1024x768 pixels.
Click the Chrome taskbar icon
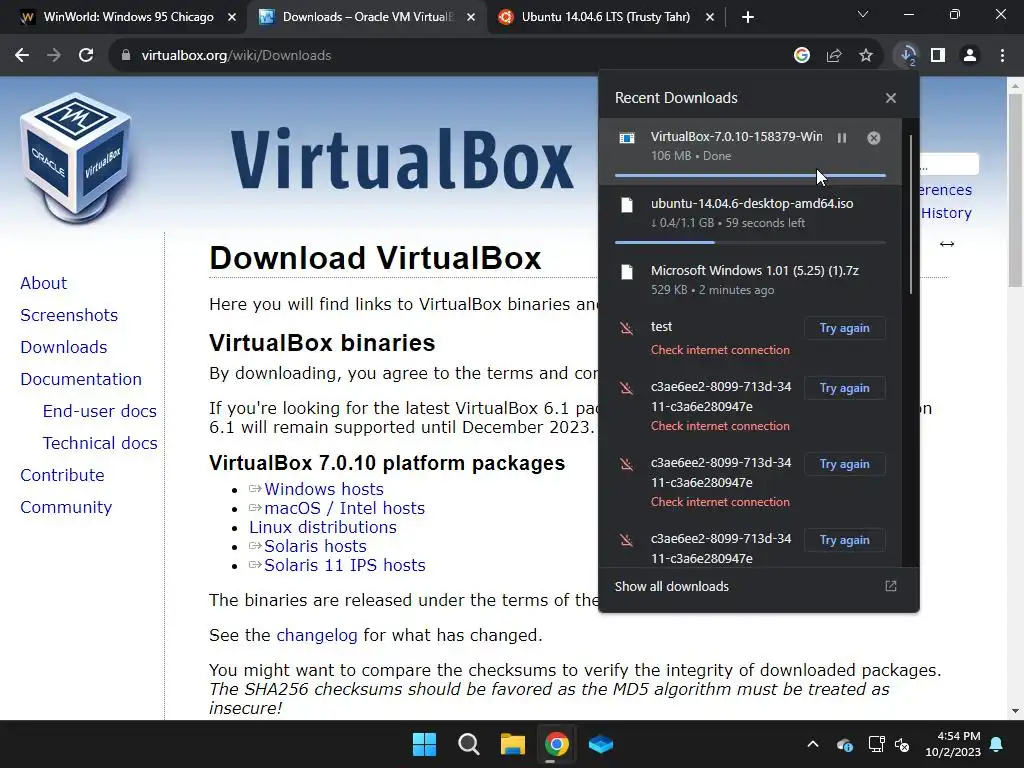coord(556,744)
